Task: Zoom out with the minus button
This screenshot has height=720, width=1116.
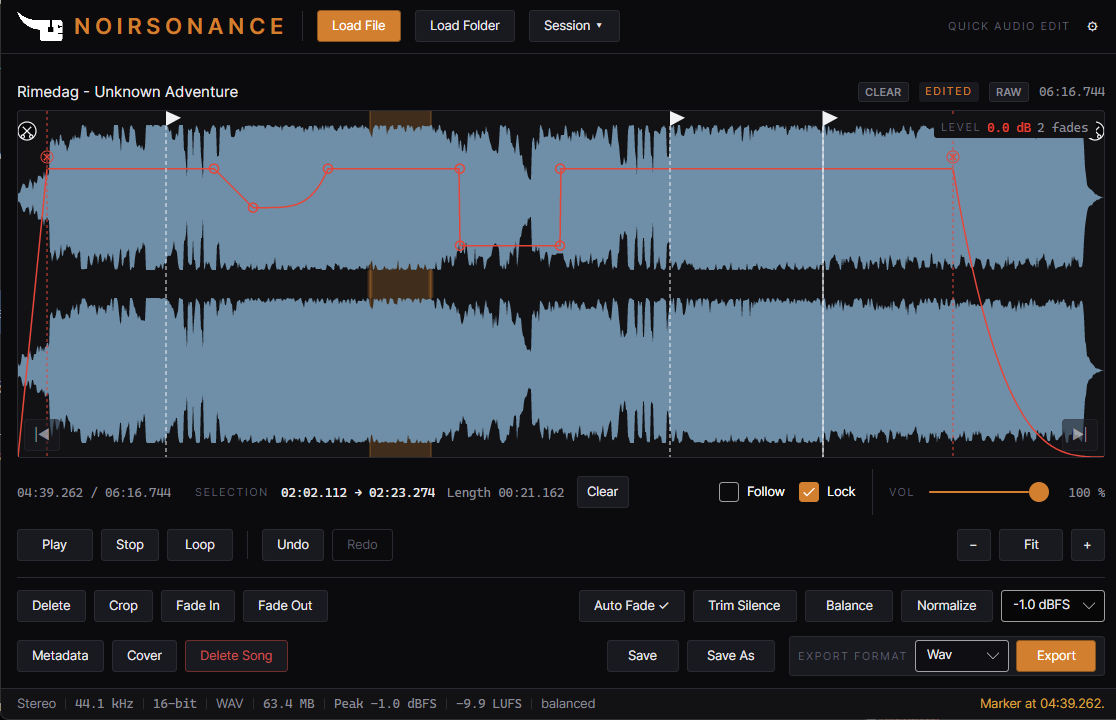Action: pyautogui.click(x=974, y=545)
